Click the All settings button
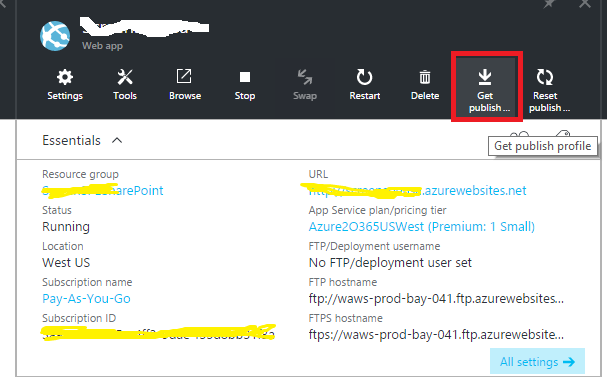 point(537,362)
